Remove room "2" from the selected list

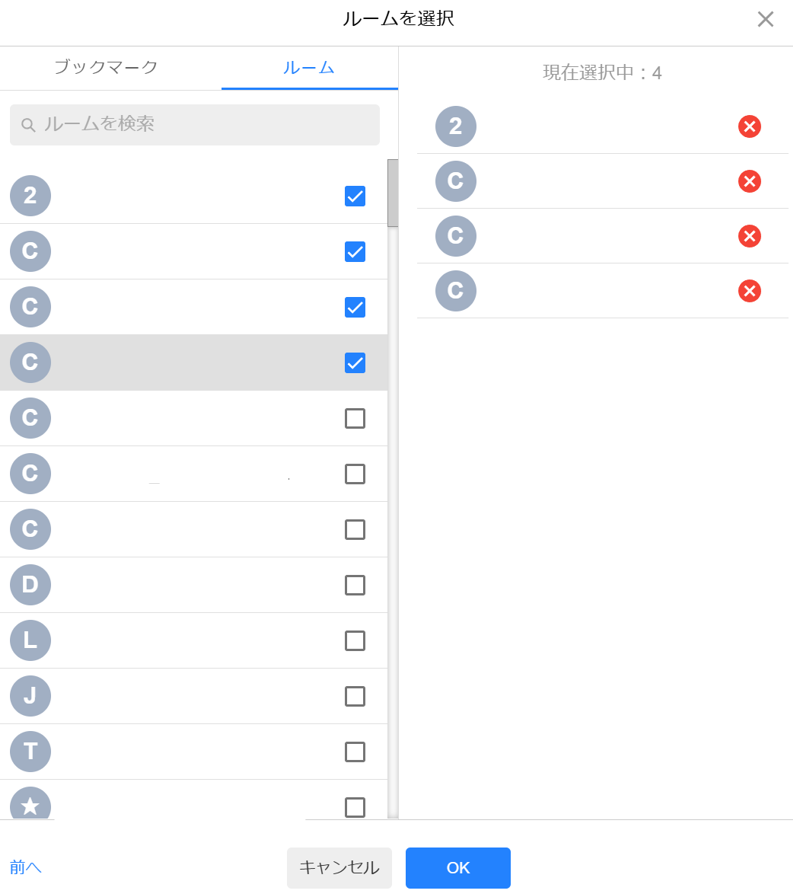click(749, 126)
